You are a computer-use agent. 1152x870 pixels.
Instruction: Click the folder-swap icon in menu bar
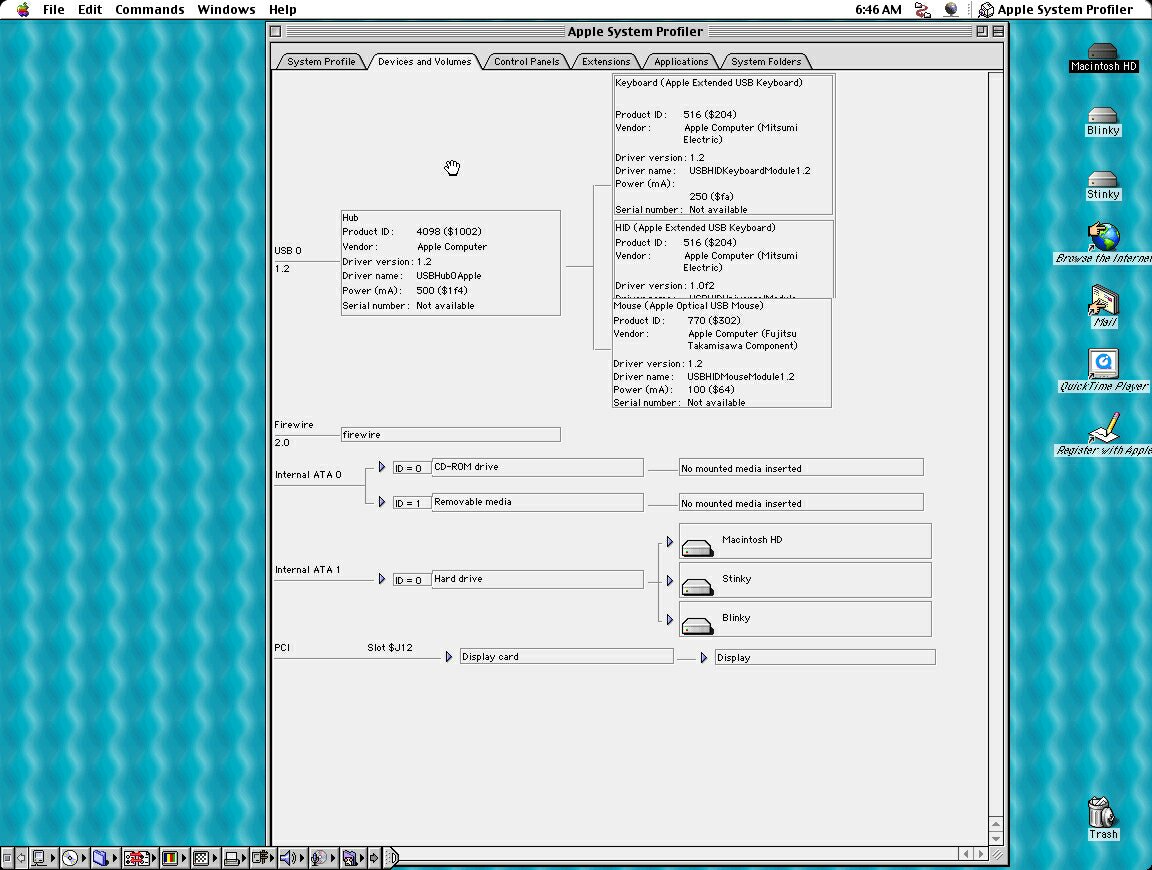click(x=922, y=10)
